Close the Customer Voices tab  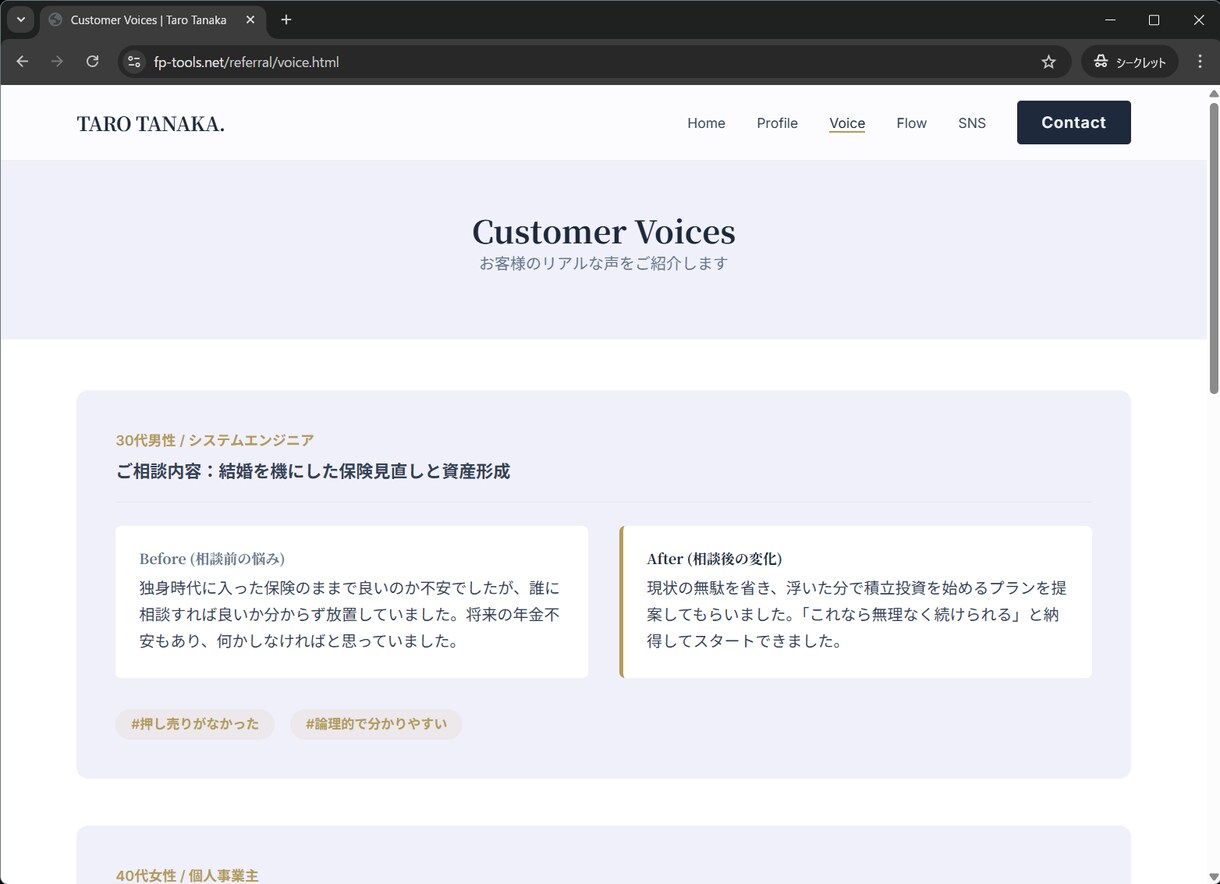coord(250,20)
